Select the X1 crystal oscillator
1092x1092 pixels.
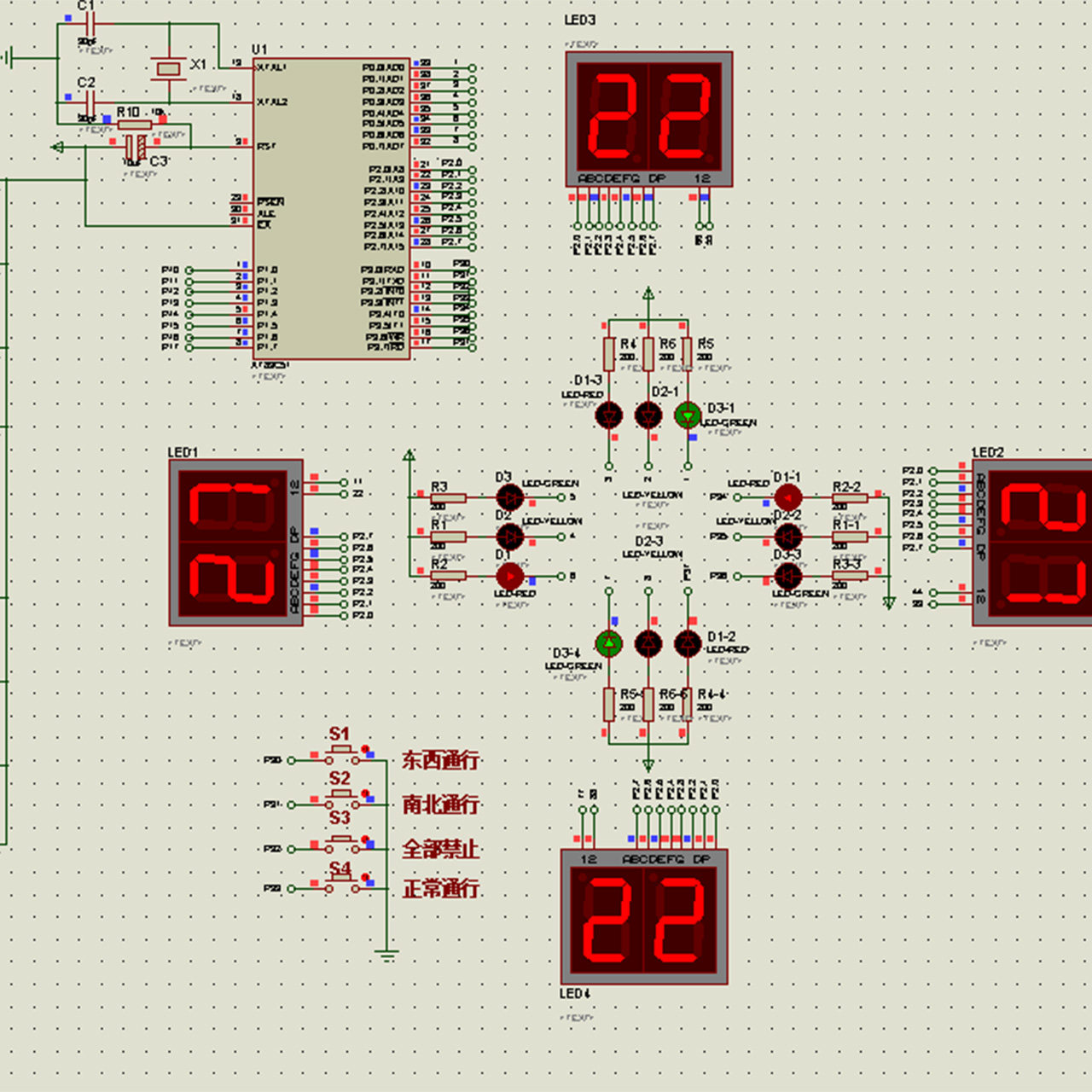tap(168, 68)
